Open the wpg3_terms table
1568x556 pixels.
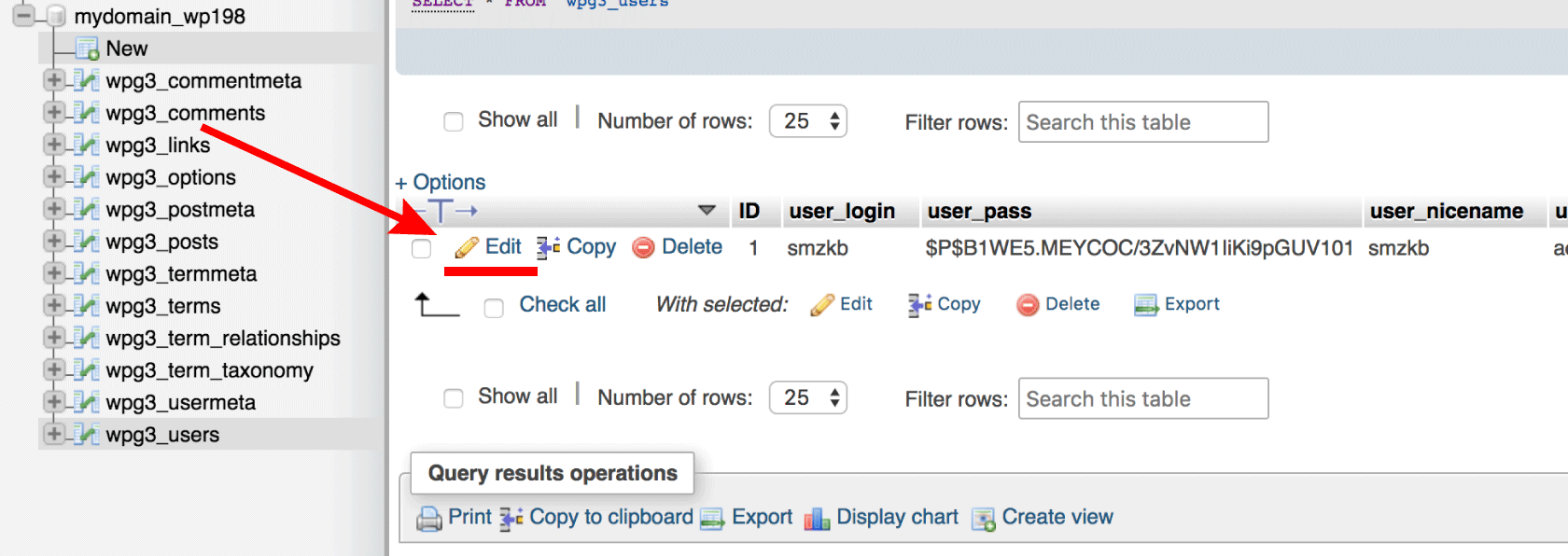[163, 306]
